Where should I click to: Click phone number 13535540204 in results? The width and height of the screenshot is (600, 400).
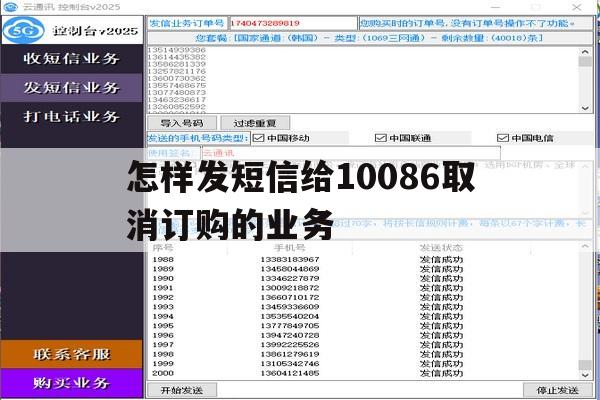tap(290, 316)
